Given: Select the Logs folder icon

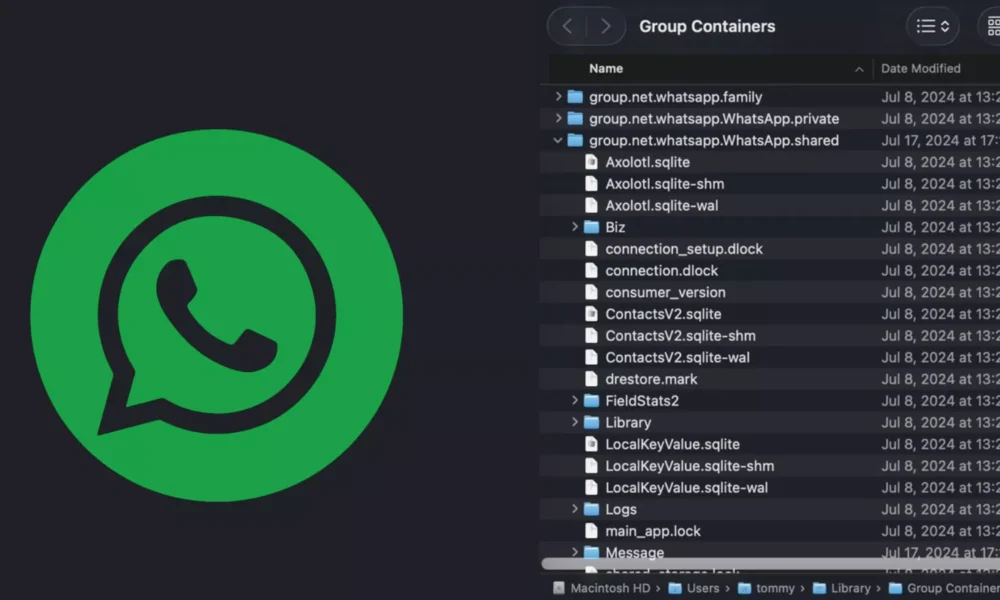Looking at the screenshot, I should click(592, 508).
